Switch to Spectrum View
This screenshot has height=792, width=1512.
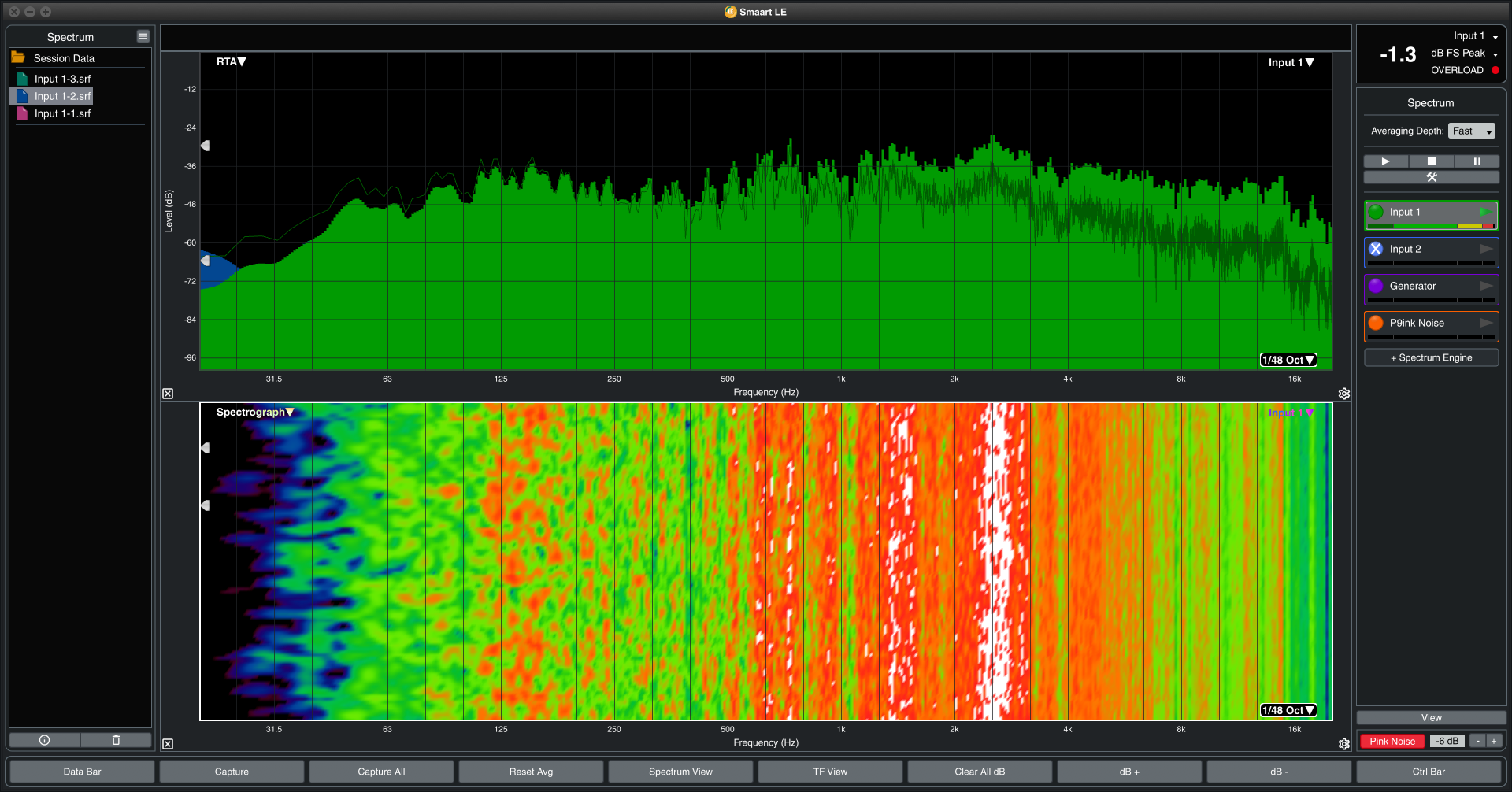tap(680, 772)
